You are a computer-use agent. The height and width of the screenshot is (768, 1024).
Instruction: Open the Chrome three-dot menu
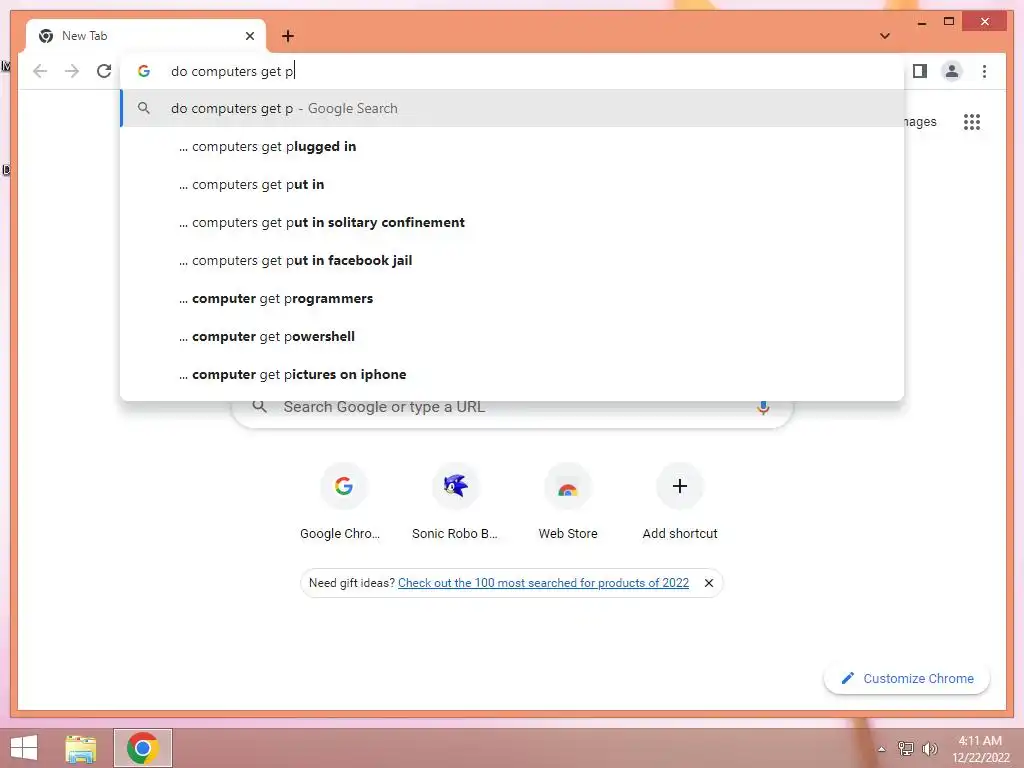point(984,71)
